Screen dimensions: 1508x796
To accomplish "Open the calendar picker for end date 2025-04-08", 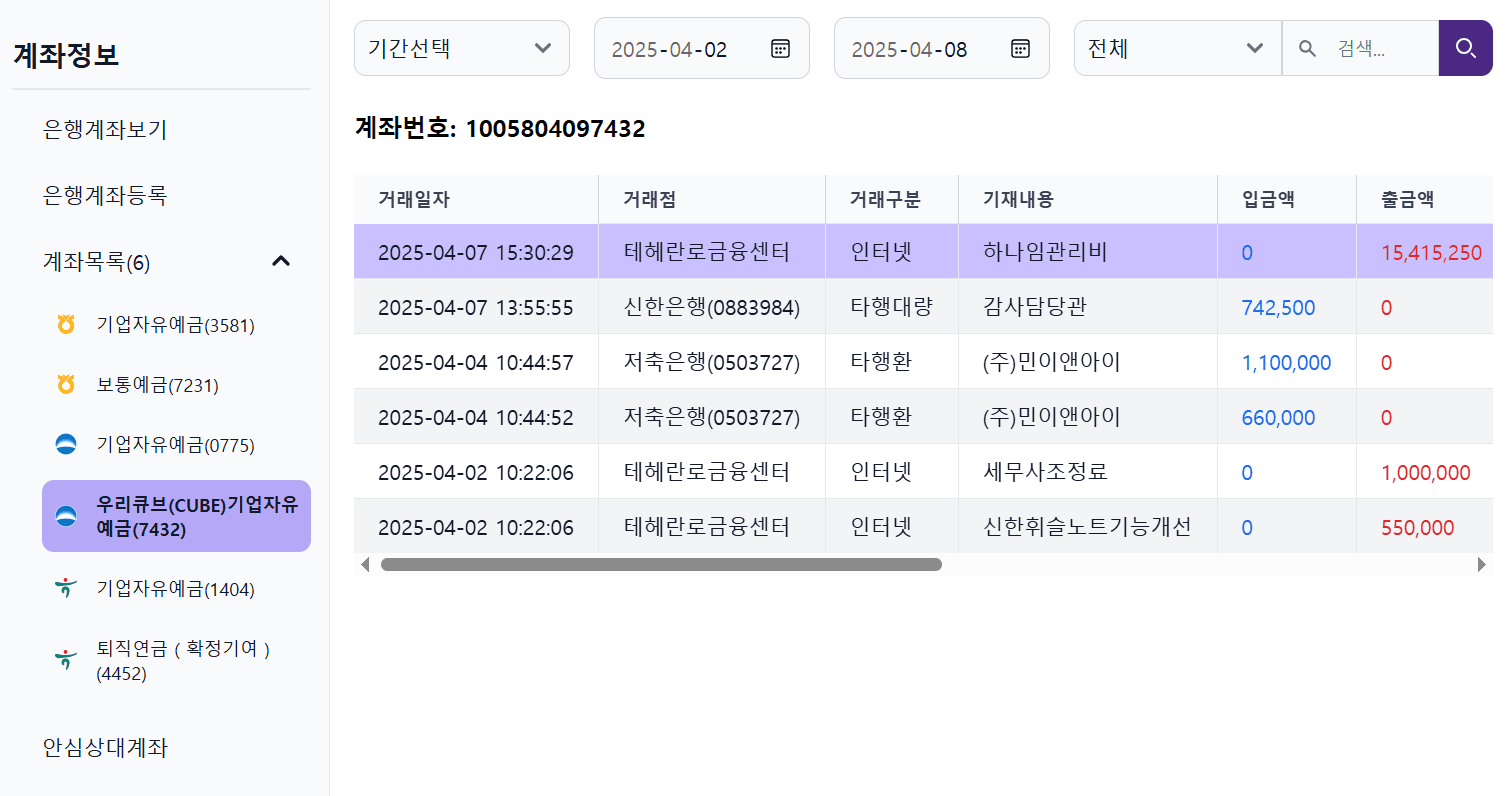I will click(1019, 47).
